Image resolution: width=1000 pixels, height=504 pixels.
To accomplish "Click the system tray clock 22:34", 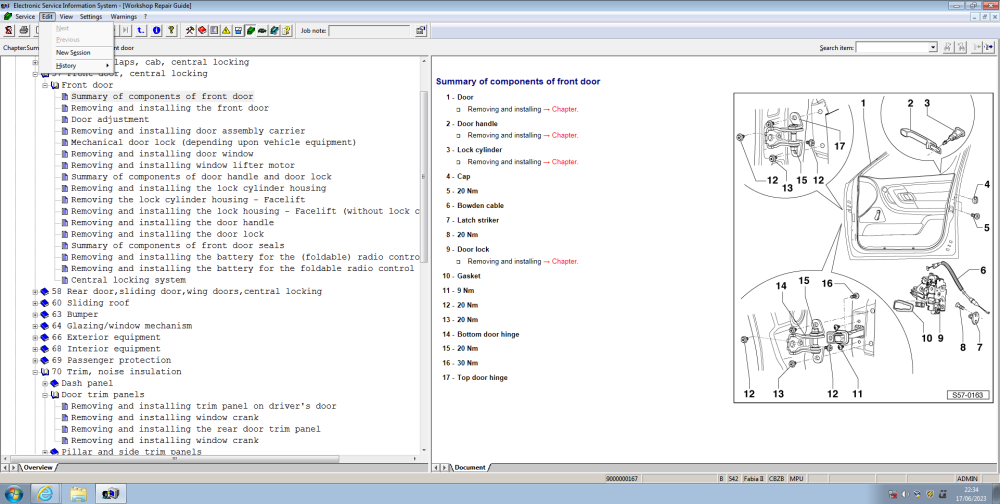I will (x=971, y=489).
